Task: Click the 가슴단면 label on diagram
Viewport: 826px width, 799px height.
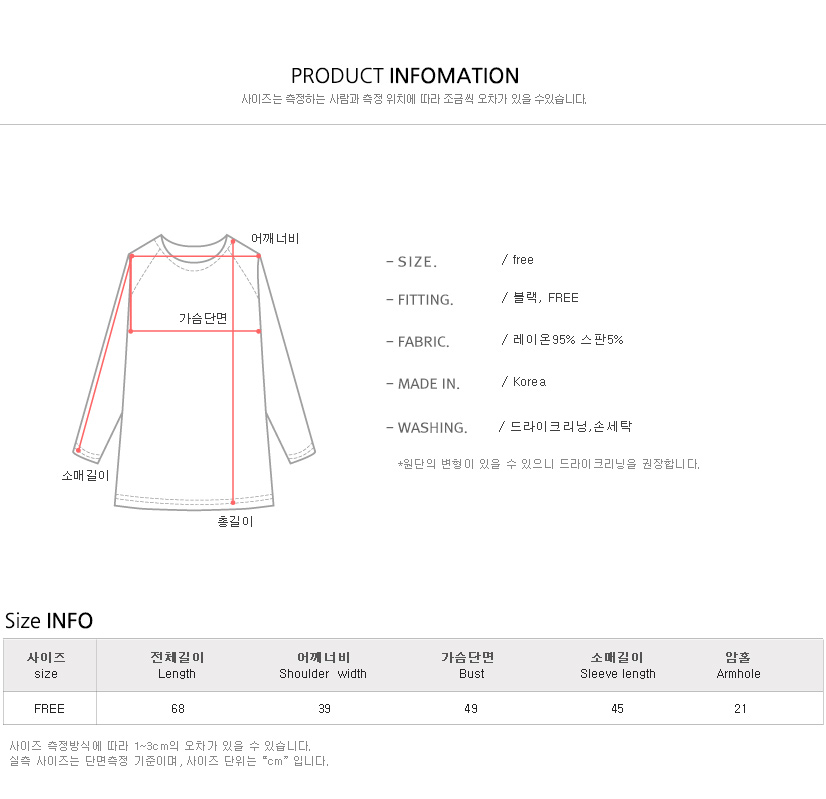Action: [203, 318]
